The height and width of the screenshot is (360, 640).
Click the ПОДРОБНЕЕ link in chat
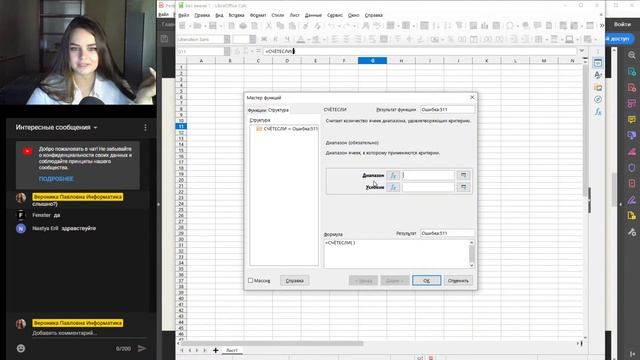click(56, 179)
